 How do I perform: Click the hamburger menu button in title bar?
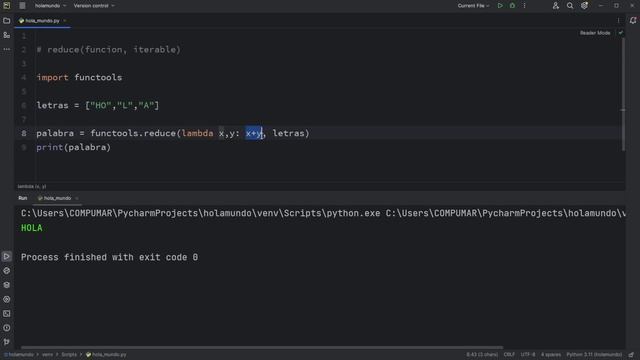click(22, 5)
